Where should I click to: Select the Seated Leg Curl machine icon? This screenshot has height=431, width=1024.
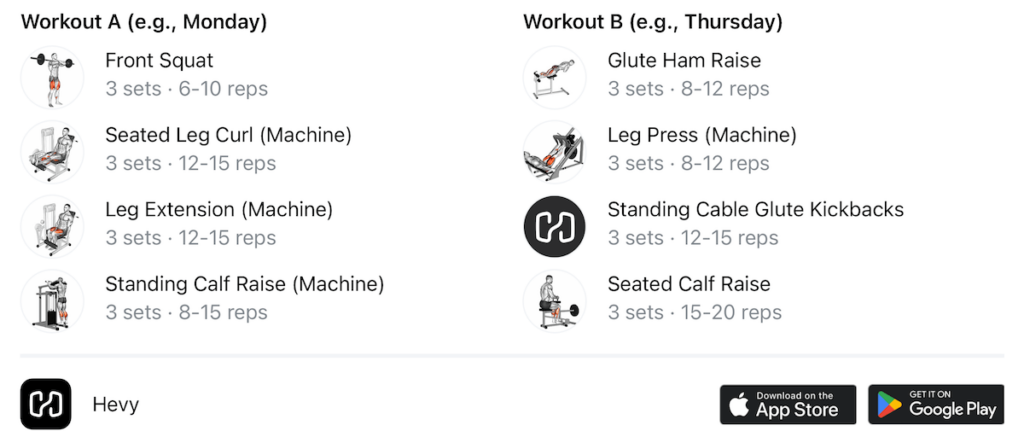[x=52, y=152]
